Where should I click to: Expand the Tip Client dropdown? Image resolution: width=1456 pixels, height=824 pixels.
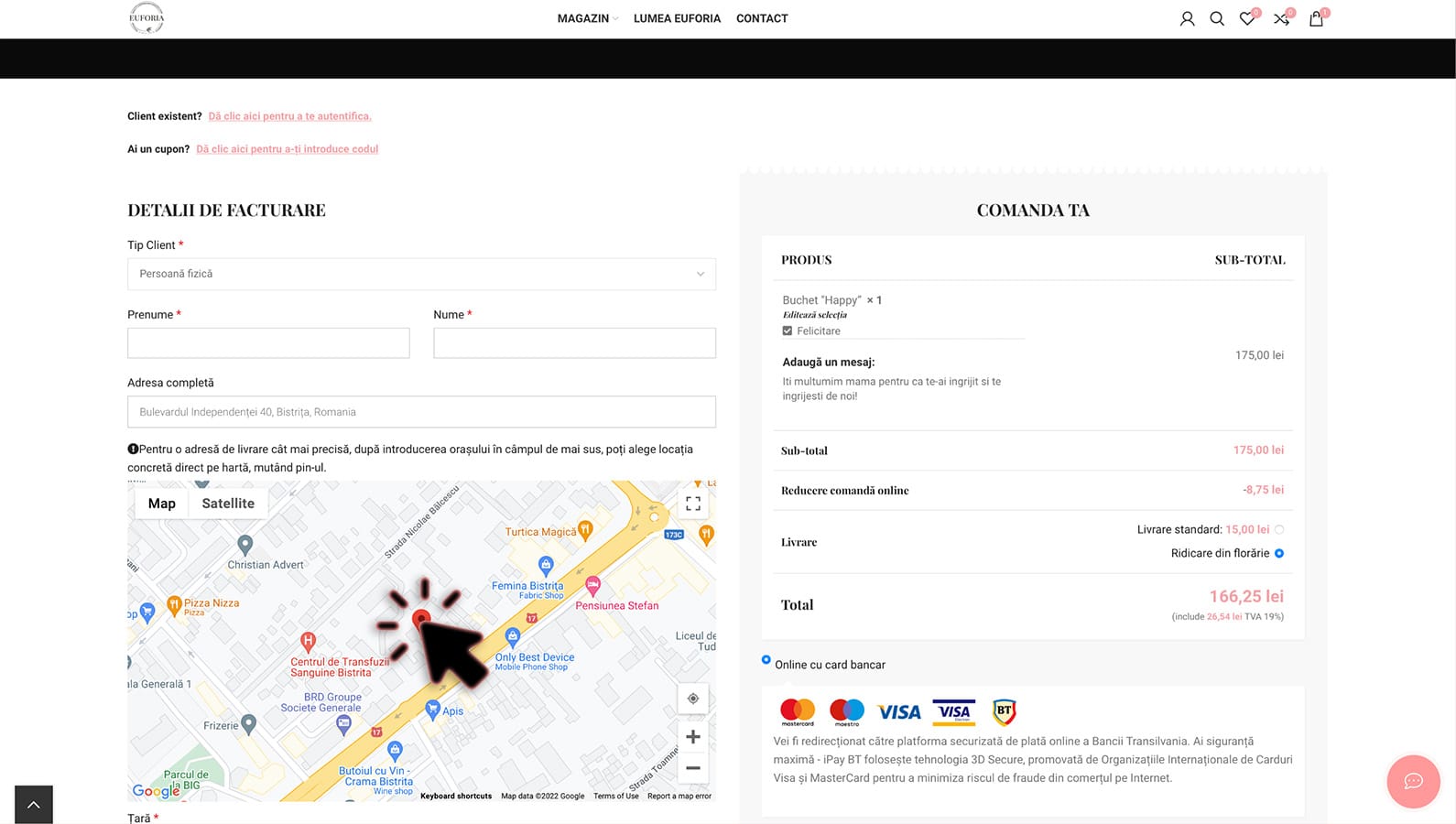coord(421,274)
